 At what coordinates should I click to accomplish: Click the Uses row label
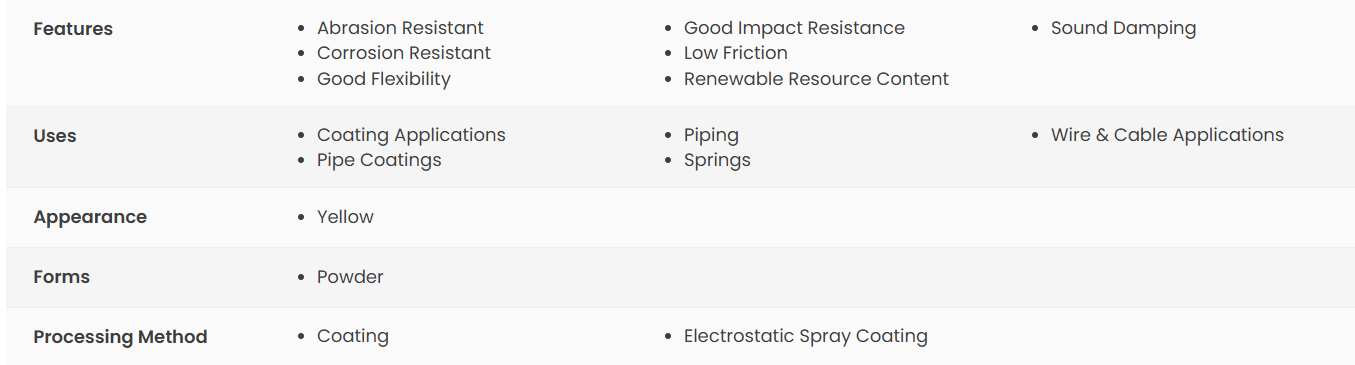click(55, 136)
